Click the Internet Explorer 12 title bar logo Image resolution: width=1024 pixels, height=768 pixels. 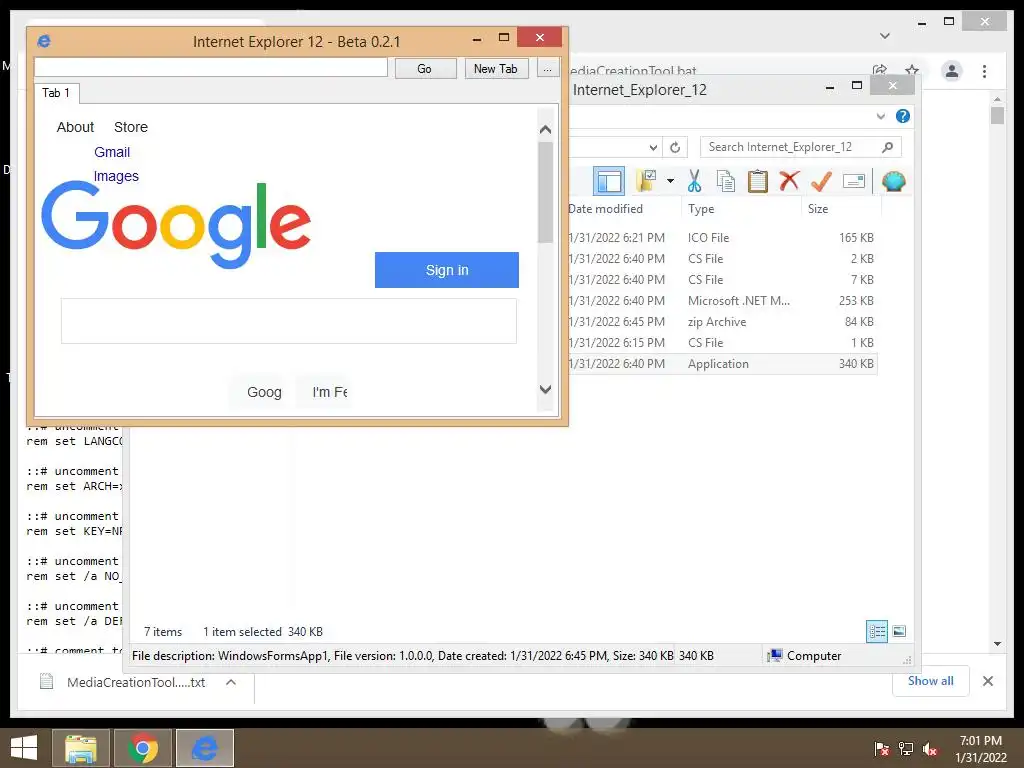tap(44, 41)
